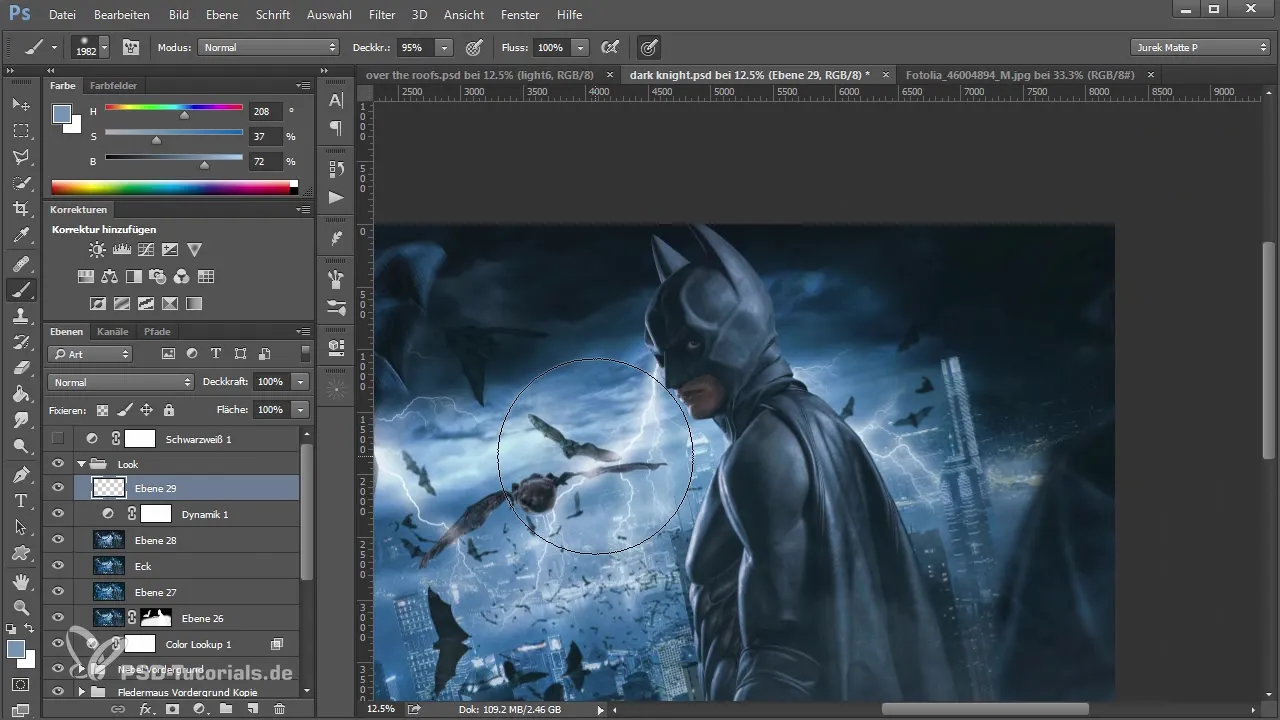The height and width of the screenshot is (720, 1280).
Task: Lock transparent pixels
Action: [101, 410]
